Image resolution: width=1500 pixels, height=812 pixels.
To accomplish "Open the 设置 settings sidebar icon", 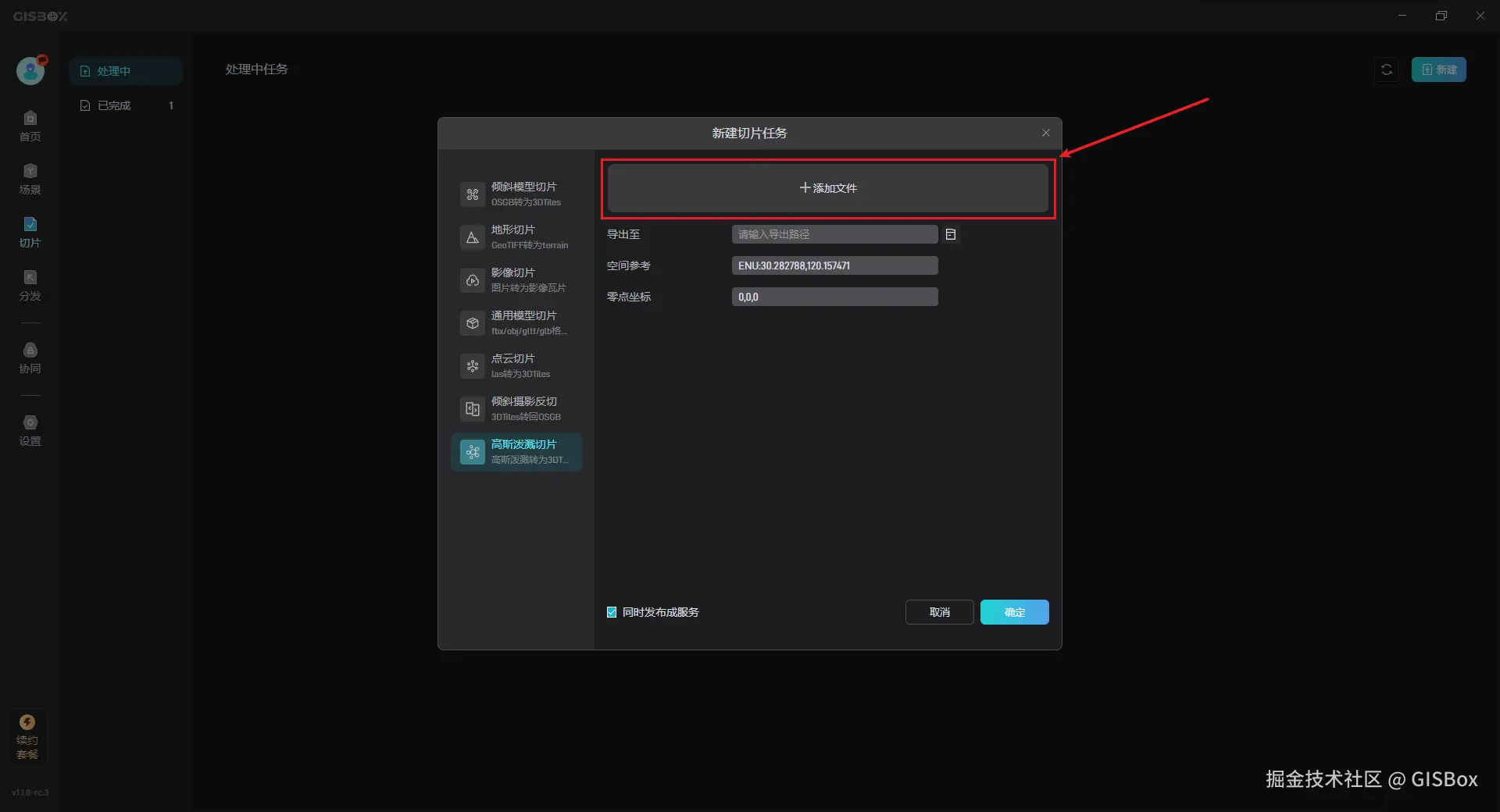I will pos(30,430).
